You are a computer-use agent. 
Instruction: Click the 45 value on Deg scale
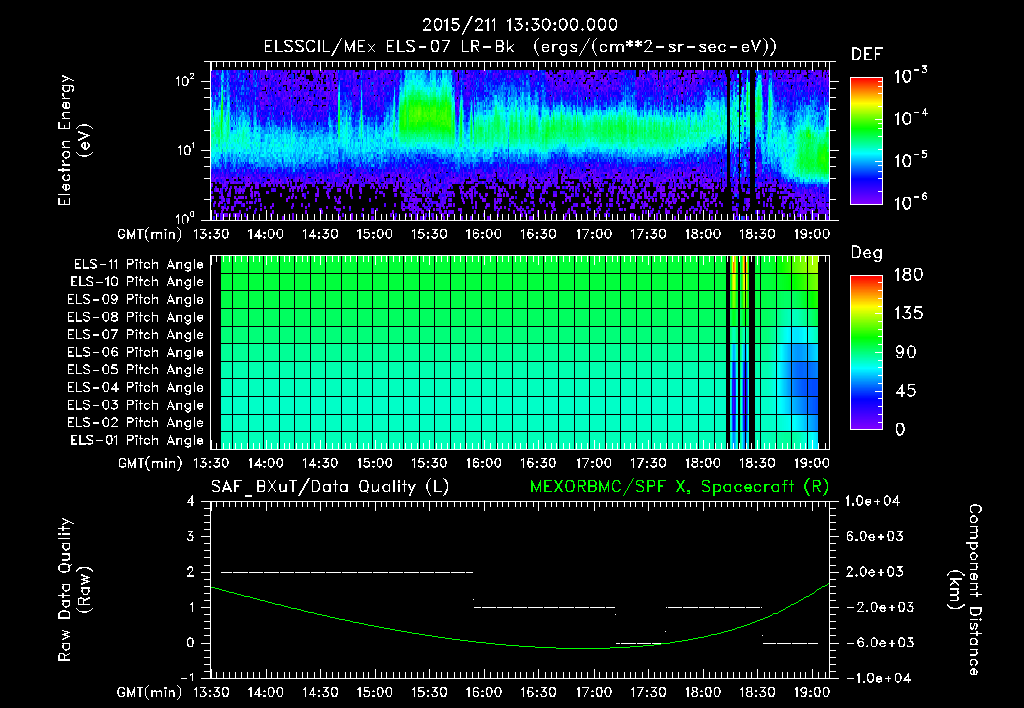905,391
